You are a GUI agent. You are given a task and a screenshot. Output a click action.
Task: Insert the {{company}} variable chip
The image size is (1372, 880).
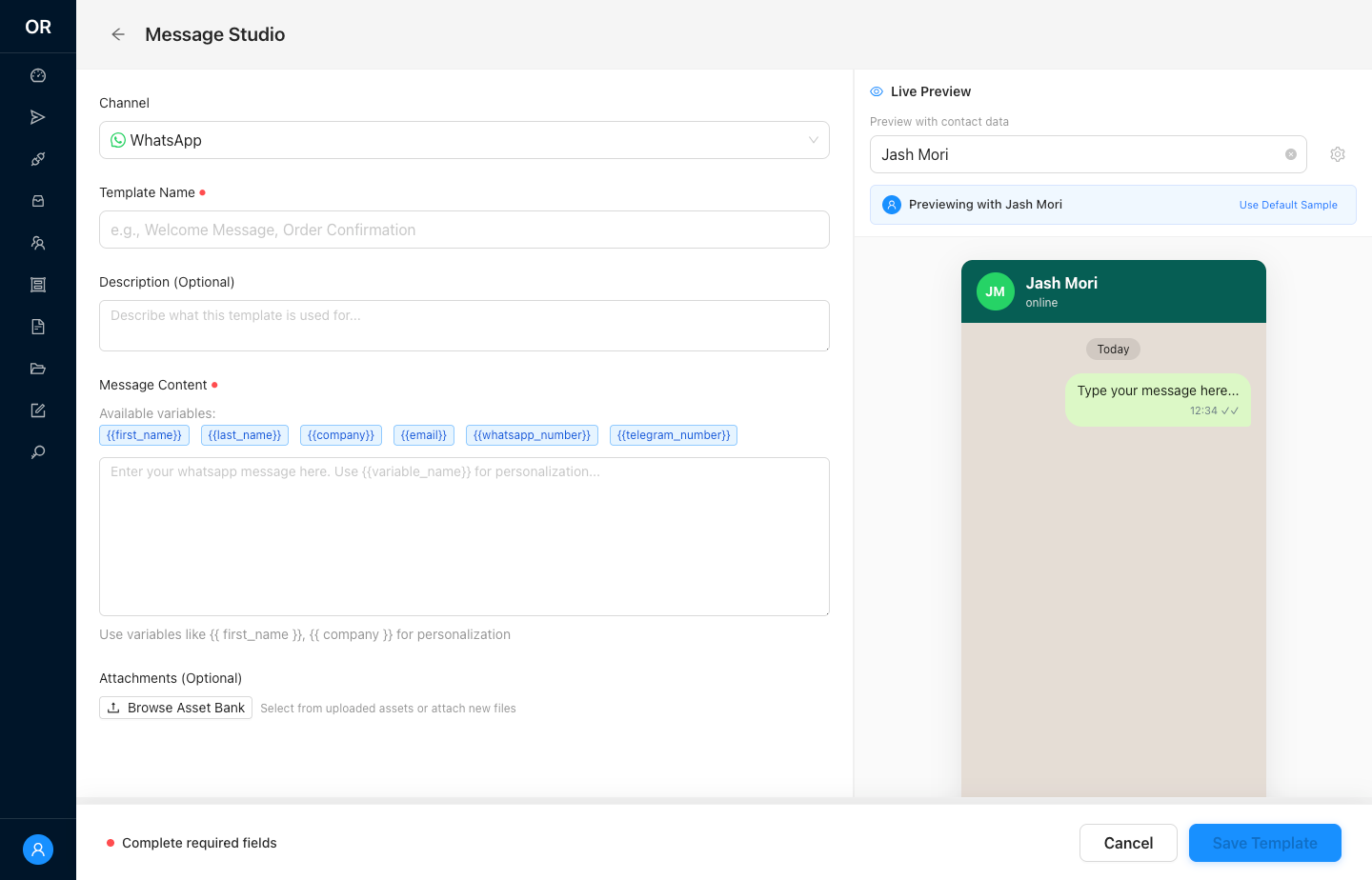340,434
